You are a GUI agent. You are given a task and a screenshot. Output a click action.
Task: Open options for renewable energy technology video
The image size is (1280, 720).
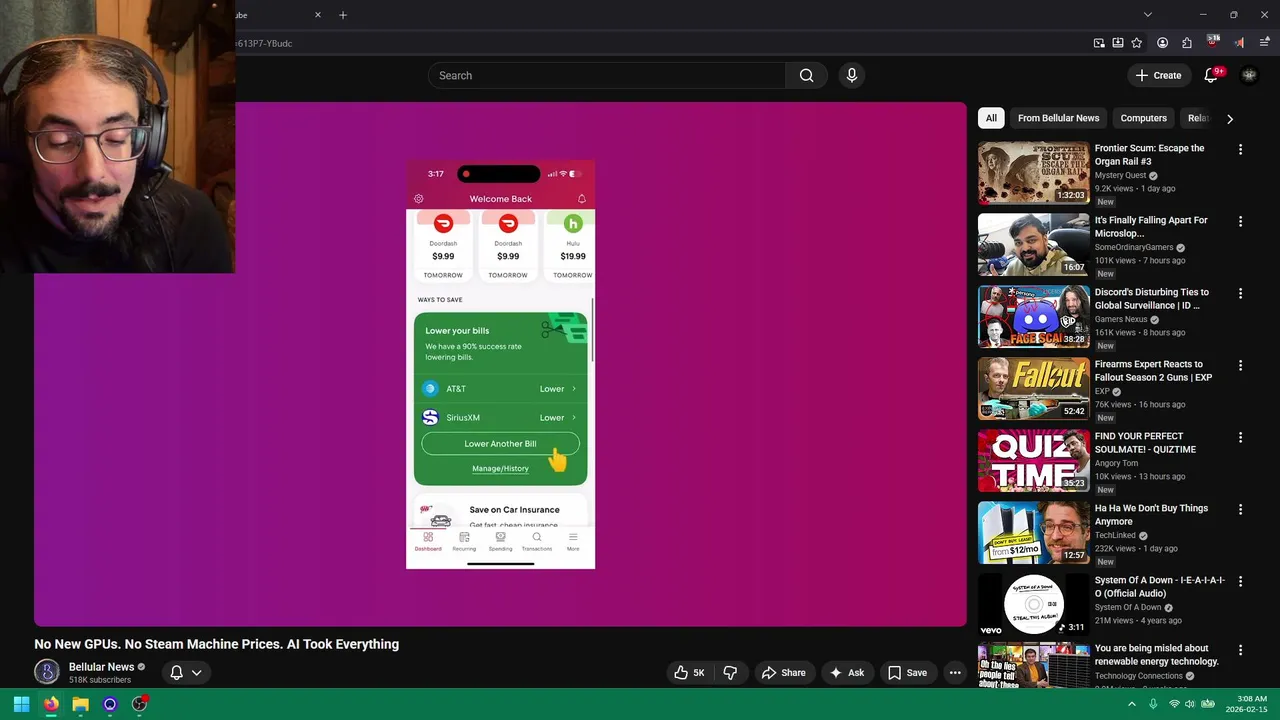coord(1240,650)
